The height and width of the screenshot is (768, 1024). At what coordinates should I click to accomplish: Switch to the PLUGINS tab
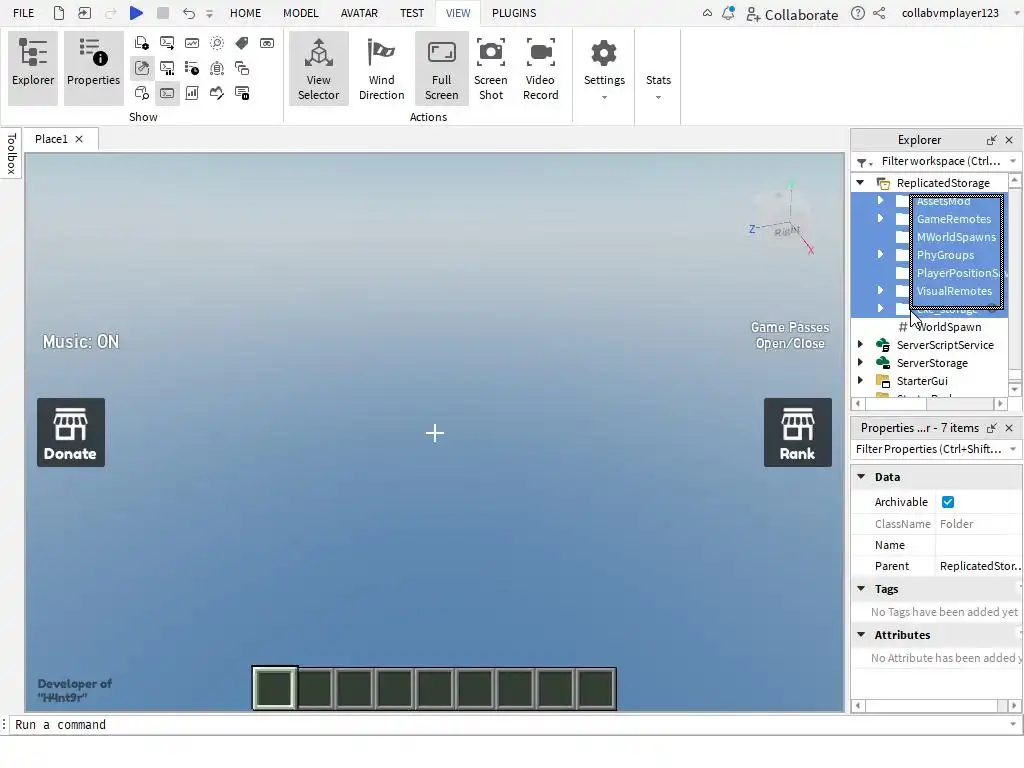coord(514,13)
